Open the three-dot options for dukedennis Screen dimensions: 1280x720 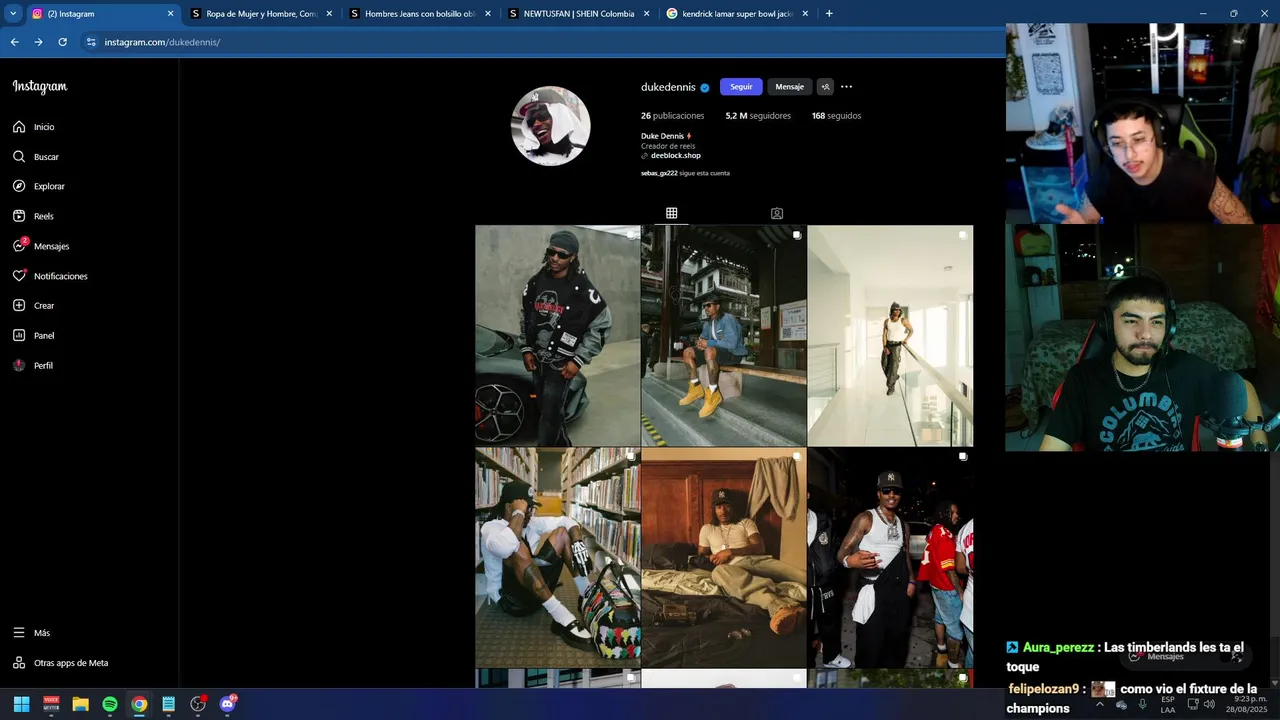tap(846, 87)
